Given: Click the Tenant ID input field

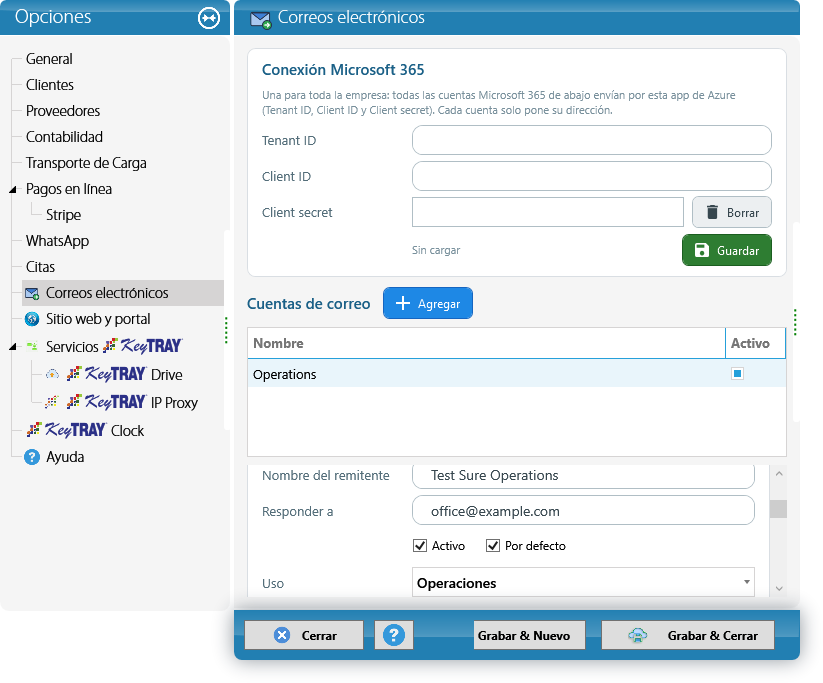Looking at the screenshot, I should [592, 140].
